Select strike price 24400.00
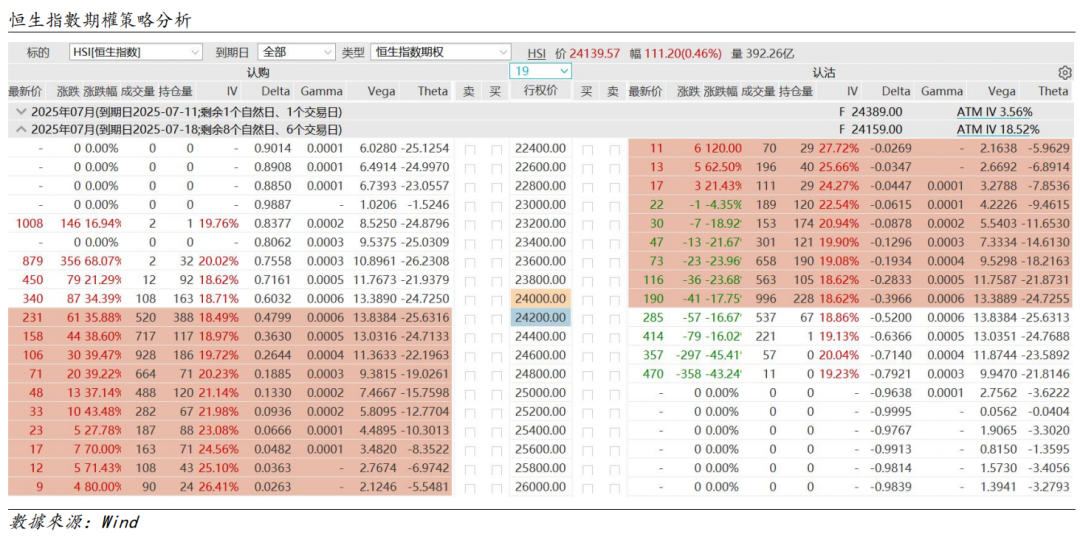This screenshot has height=537, width=1080. tap(541, 337)
